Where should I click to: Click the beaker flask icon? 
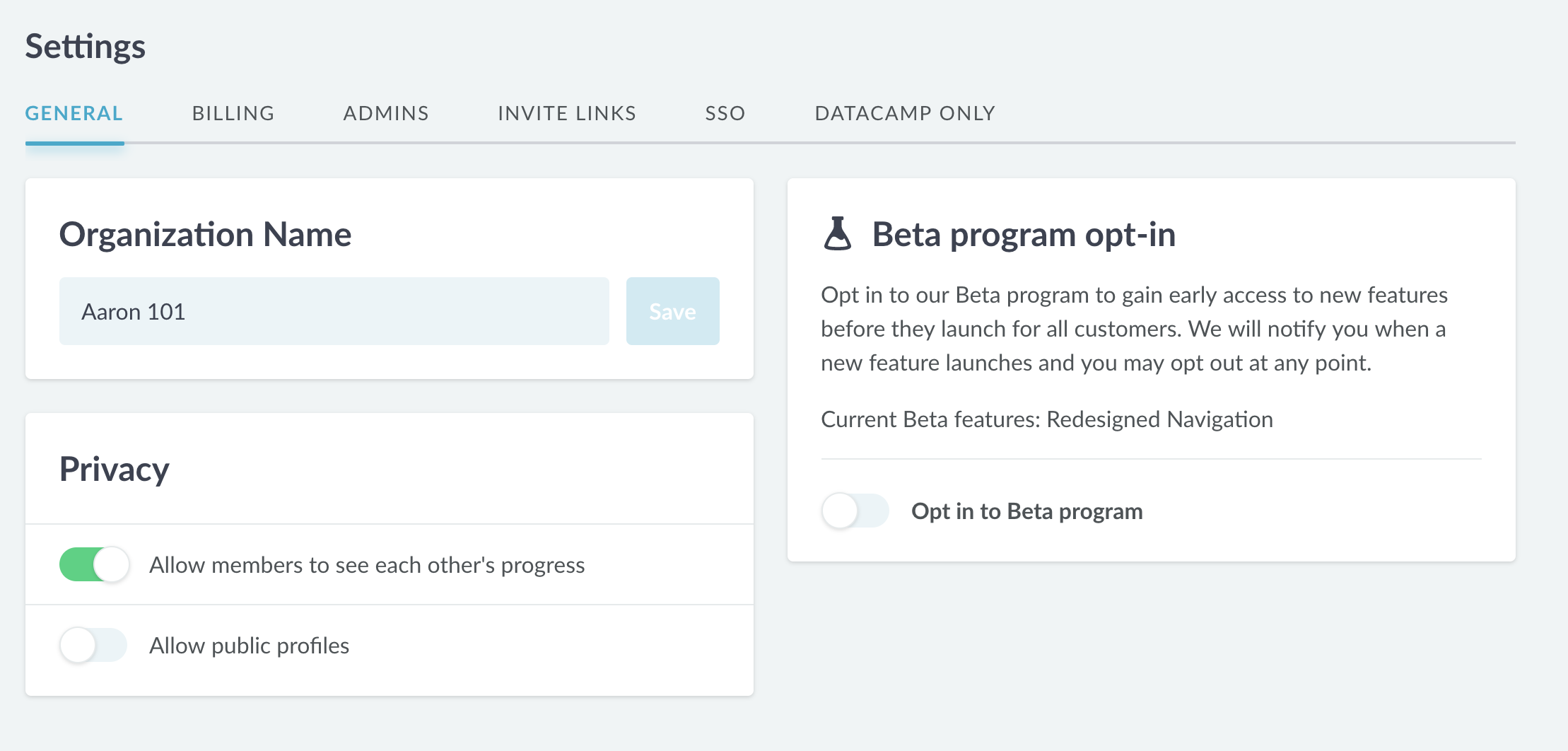click(838, 234)
